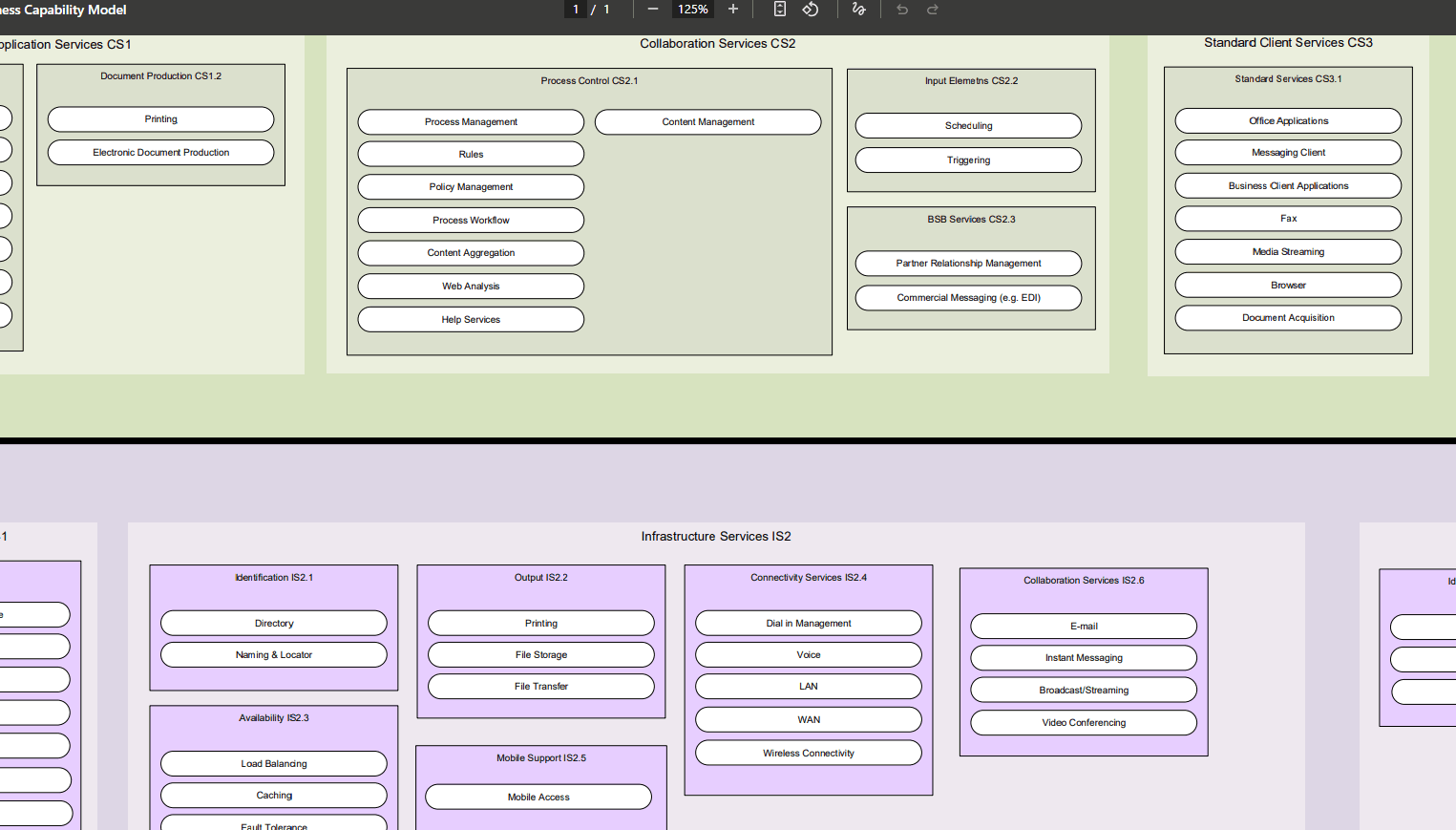Click the Load Balancing box under Availability IS2.3
Screen dimensions: 1456x830
274,763
